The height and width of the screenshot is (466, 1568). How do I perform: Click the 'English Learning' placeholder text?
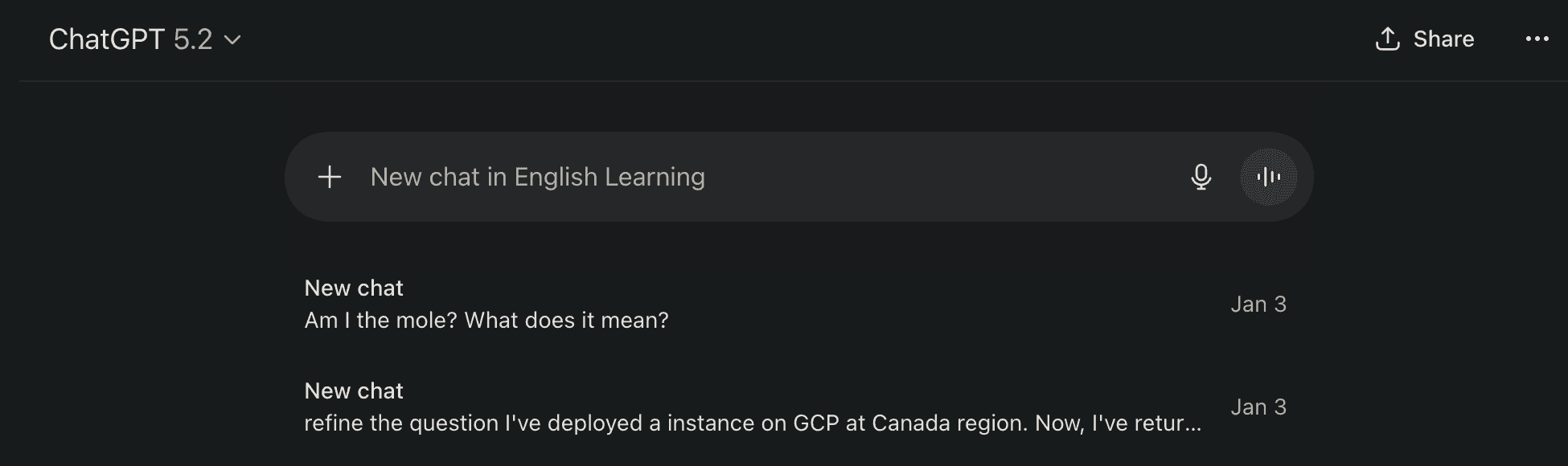pos(610,177)
